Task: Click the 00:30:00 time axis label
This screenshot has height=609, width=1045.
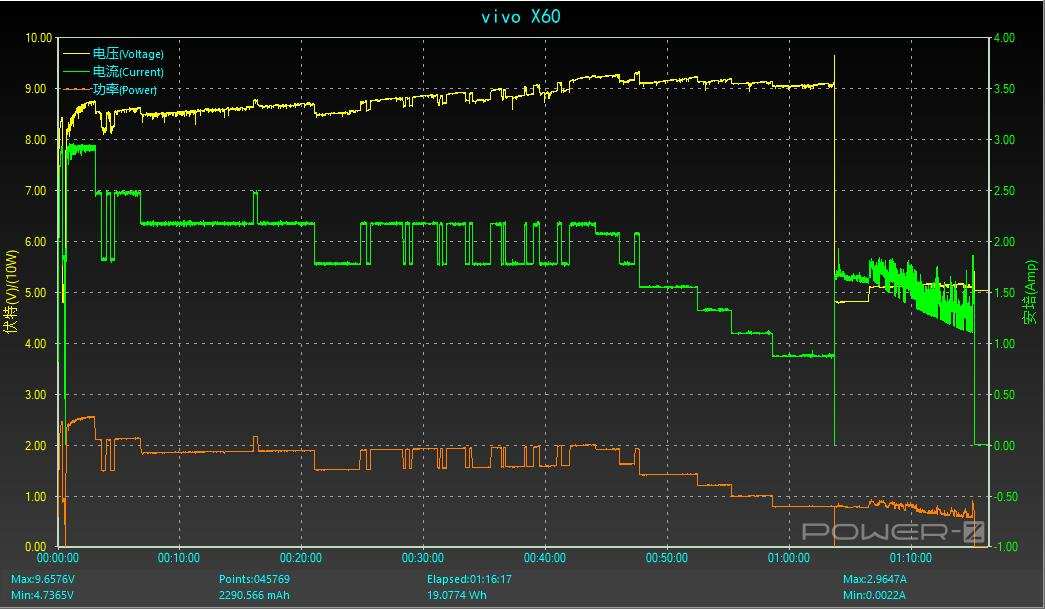Action: [x=423, y=558]
